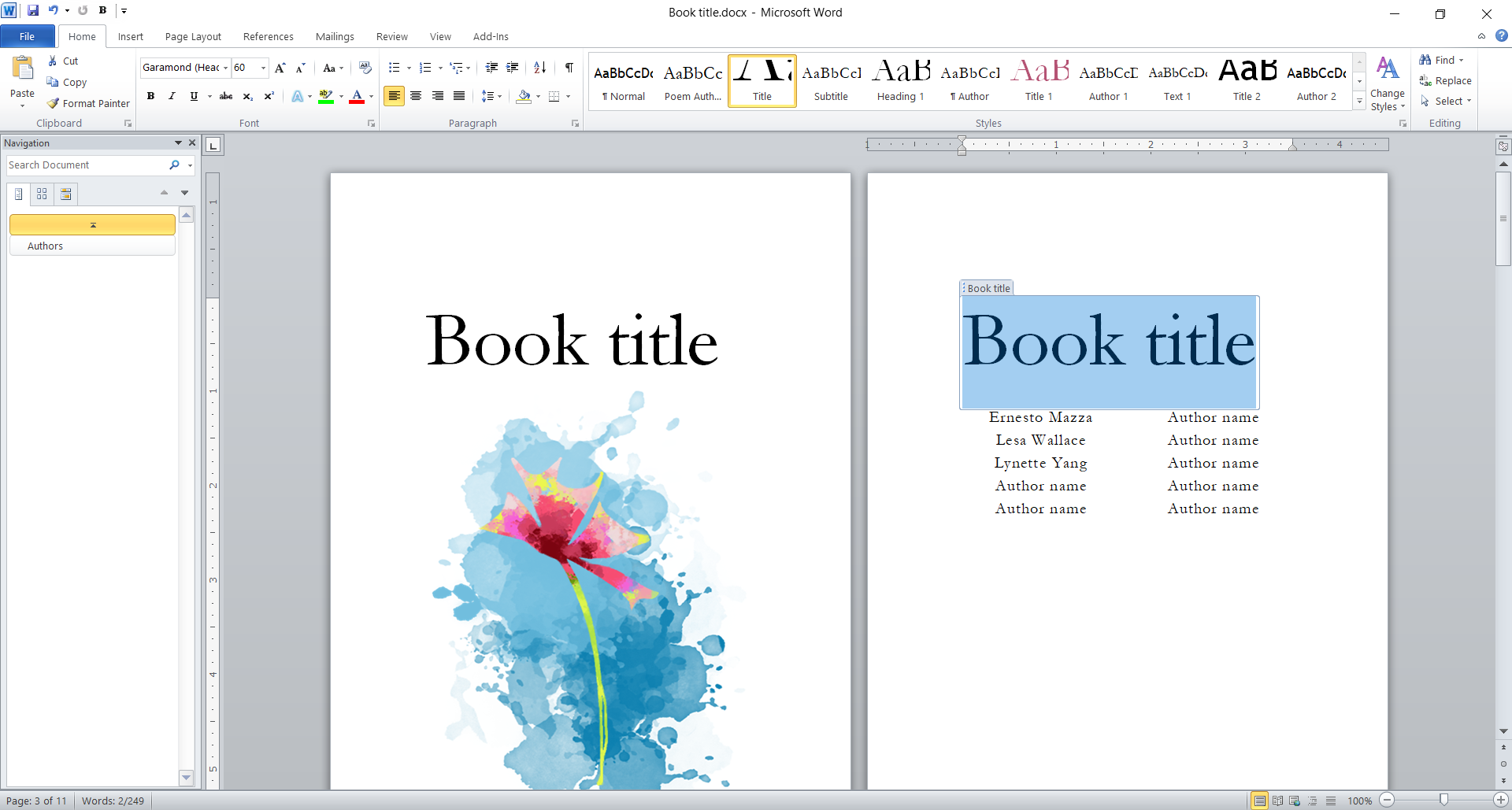Screen dimensions: 1512x810
Task: Apply the Heading 1 style
Action: [900, 81]
